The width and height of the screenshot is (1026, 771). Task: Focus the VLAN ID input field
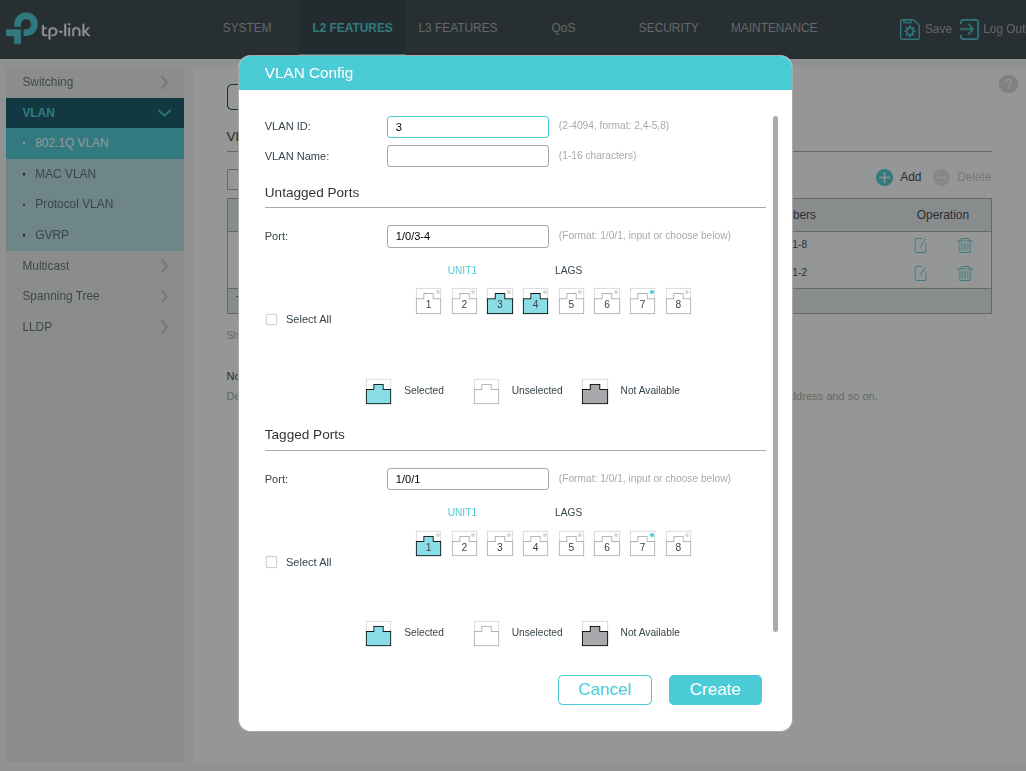(468, 127)
